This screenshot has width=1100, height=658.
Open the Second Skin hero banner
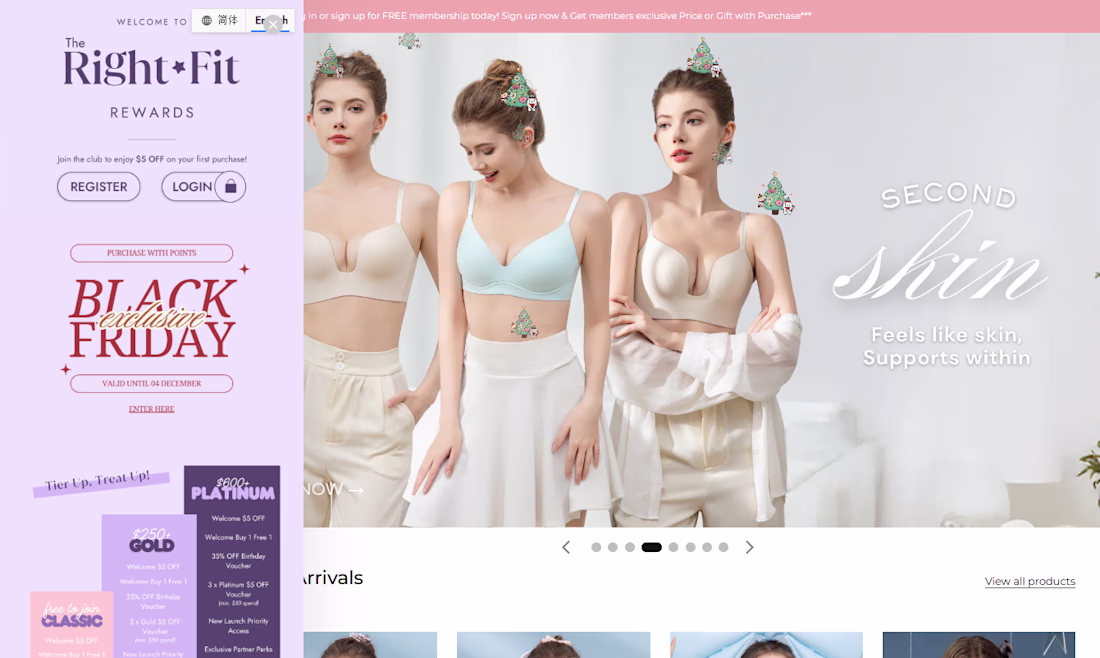point(702,279)
